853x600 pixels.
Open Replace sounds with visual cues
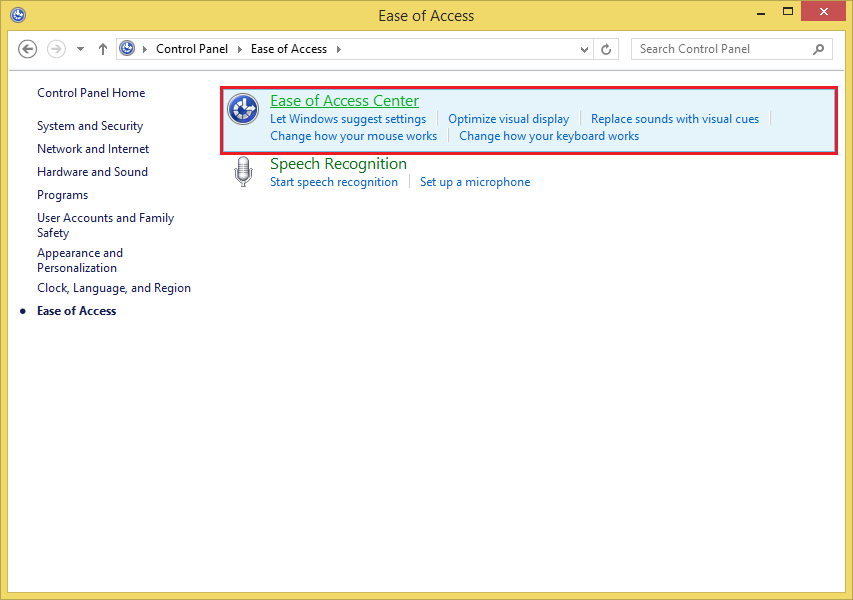[675, 119]
